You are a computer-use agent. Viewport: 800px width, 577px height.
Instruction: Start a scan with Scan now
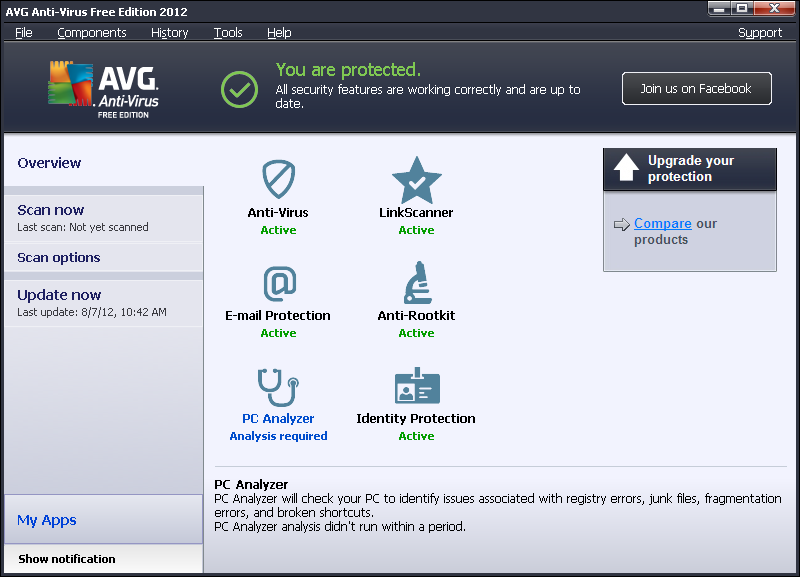(x=51, y=210)
